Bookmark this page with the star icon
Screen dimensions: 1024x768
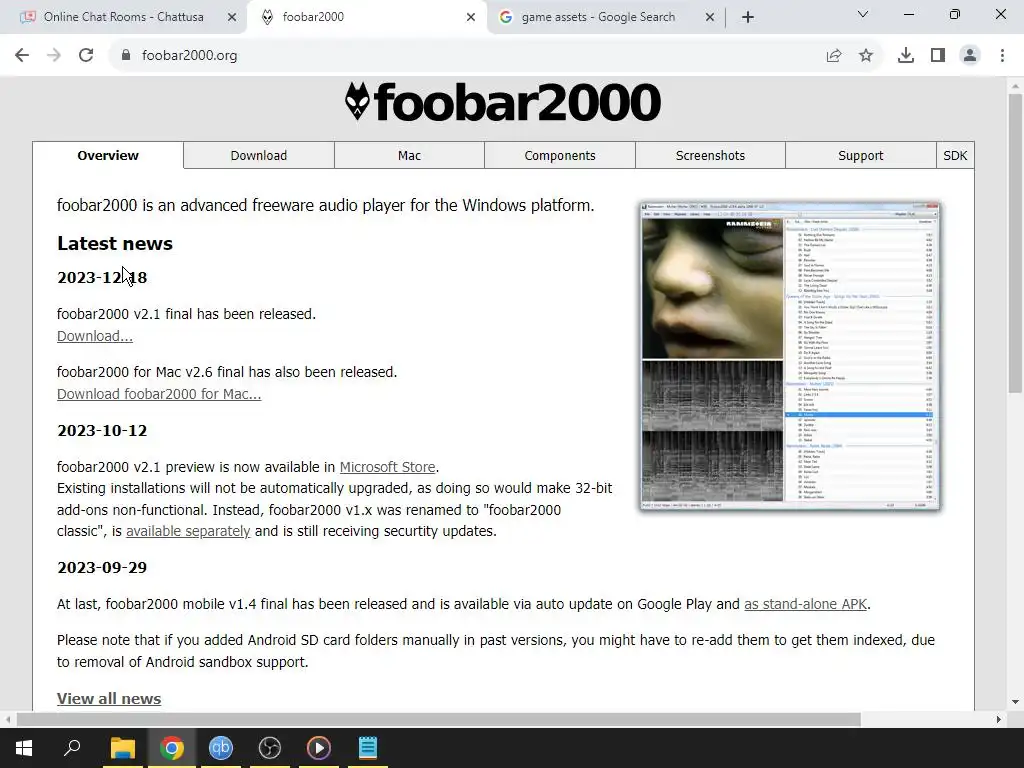coord(866,56)
